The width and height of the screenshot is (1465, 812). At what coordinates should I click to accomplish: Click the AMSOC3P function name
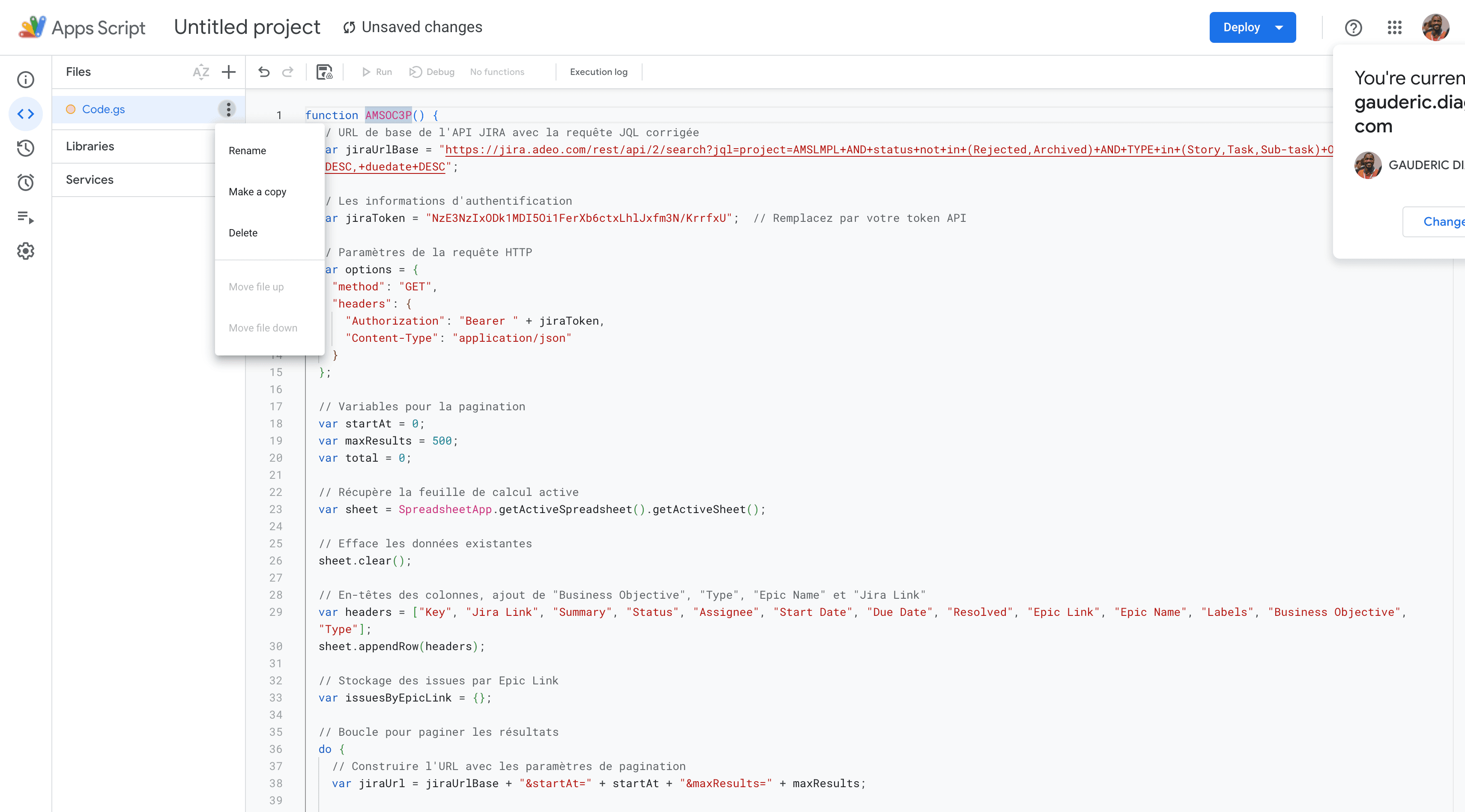(x=388, y=115)
